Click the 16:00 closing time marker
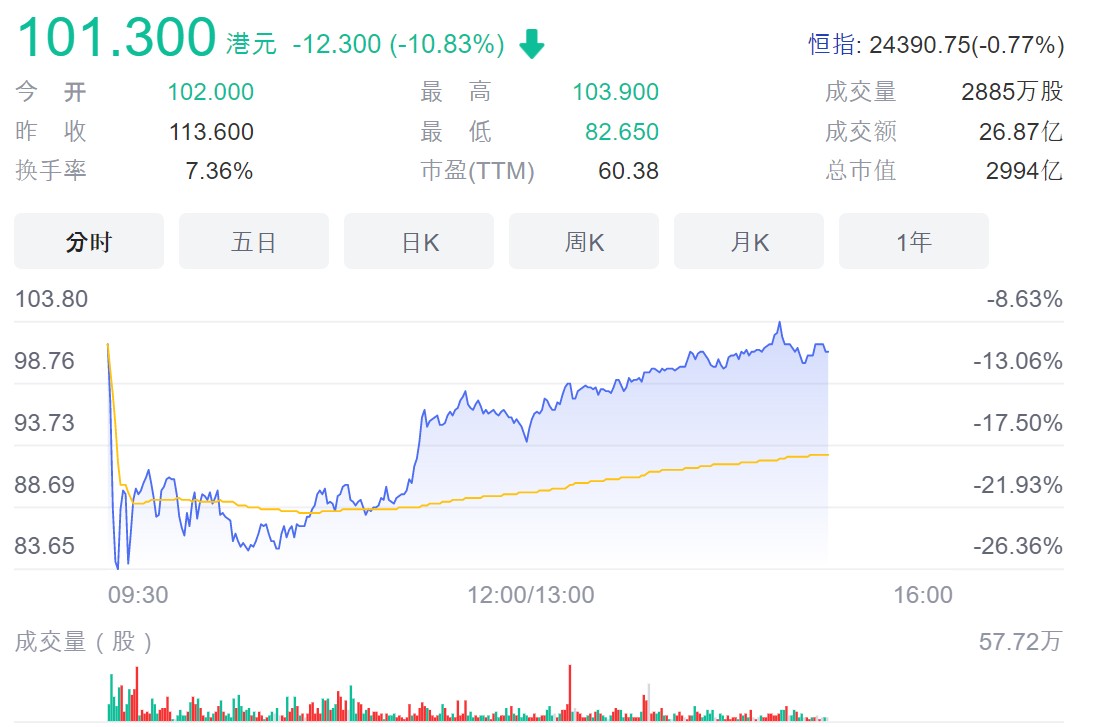This screenshot has width=1095, height=727. [923, 595]
